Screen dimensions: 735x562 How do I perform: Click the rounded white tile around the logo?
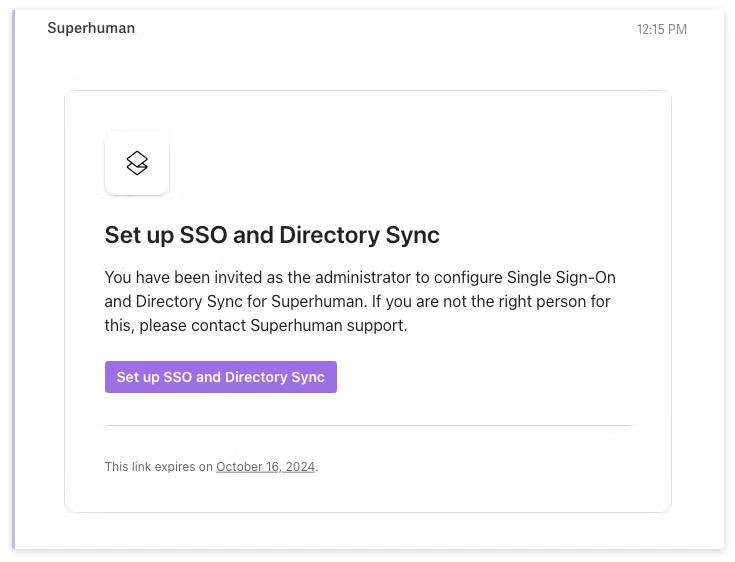[137, 163]
